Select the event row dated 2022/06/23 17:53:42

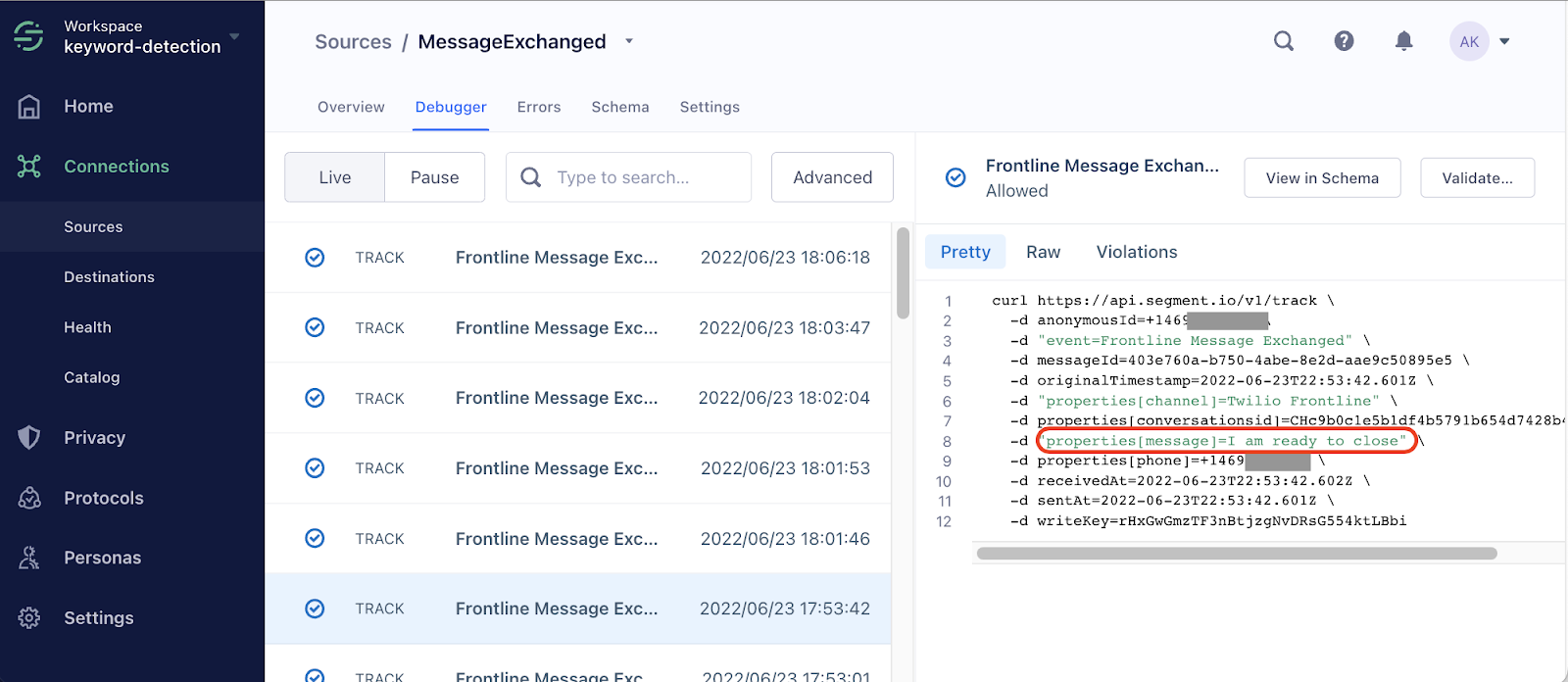tap(578, 609)
